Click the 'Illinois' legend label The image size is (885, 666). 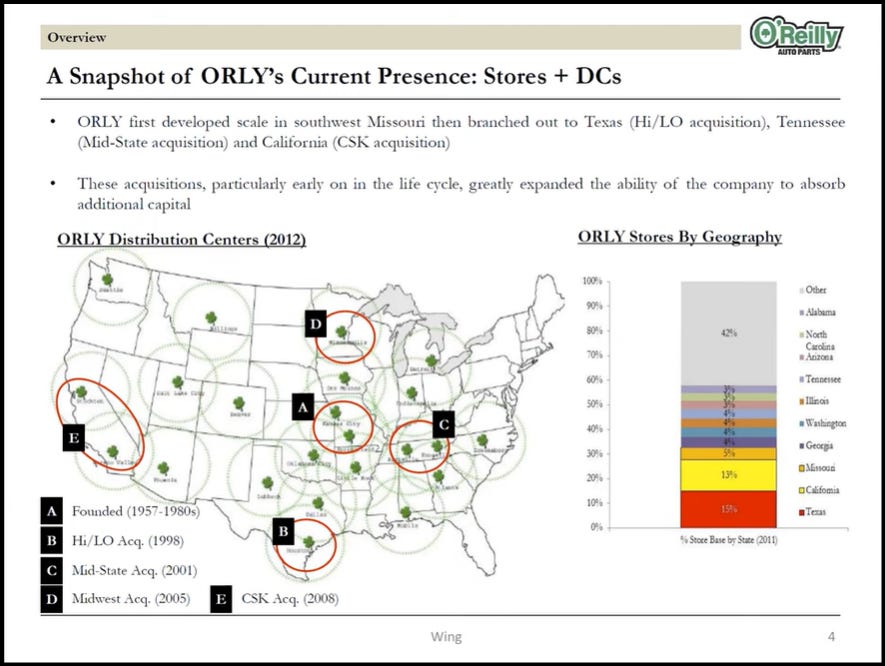[817, 401]
